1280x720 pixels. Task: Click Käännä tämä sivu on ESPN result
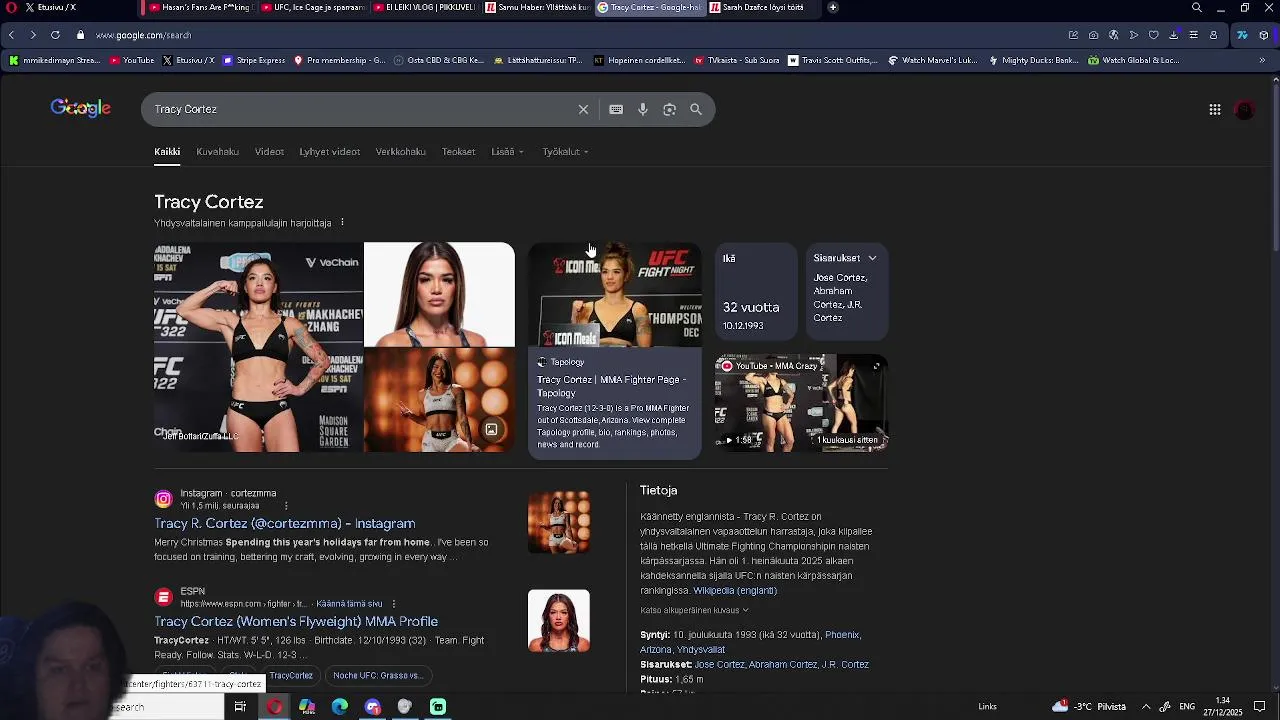[350, 604]
